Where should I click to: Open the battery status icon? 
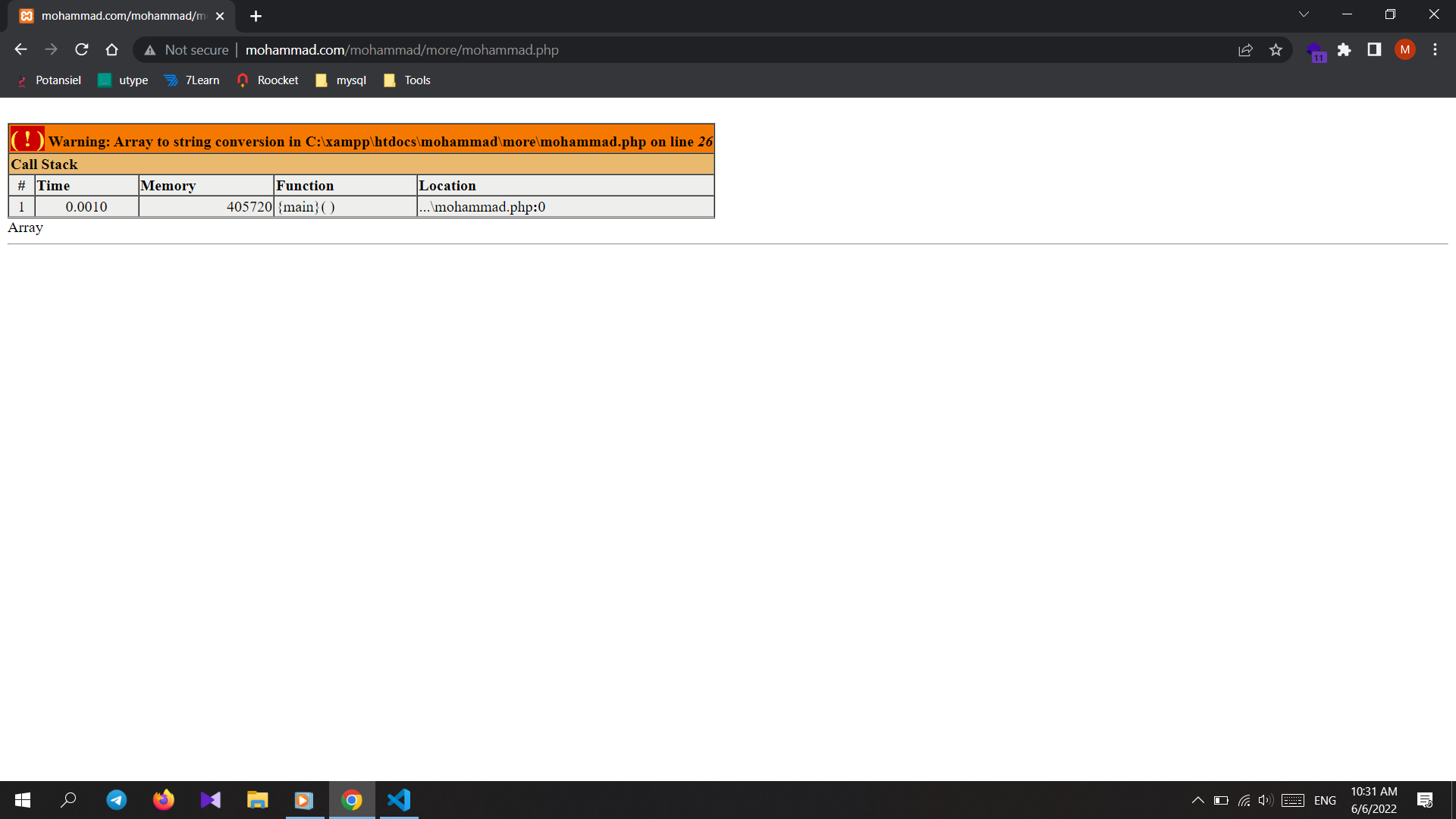click(1221, 800)
